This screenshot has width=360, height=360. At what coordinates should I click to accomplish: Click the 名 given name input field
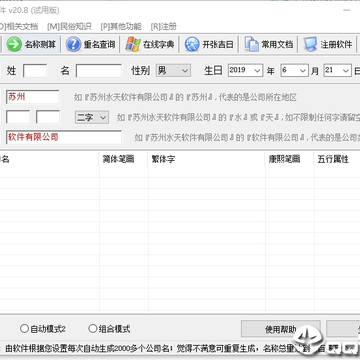coord(99,71)
